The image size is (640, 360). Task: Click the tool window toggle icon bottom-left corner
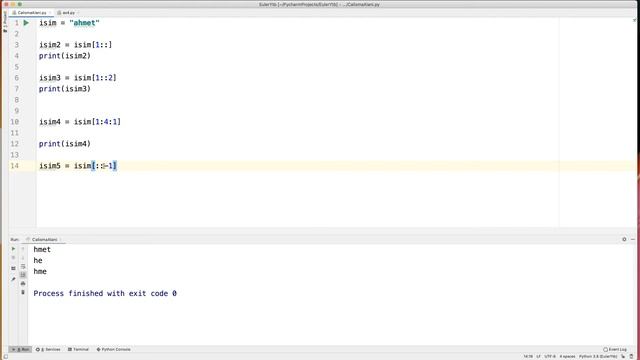5,356
